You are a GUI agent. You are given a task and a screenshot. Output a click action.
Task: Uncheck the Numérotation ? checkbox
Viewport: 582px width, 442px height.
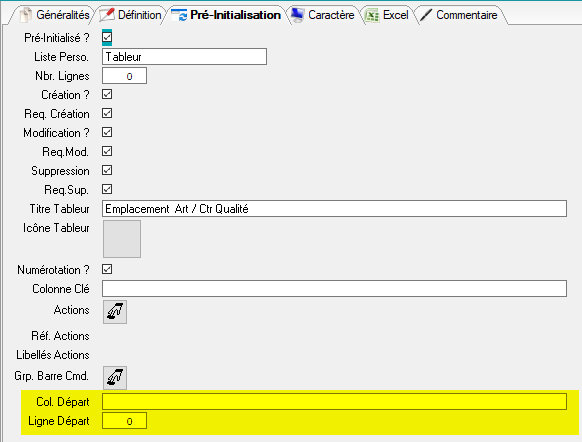[x=107, y=269]
